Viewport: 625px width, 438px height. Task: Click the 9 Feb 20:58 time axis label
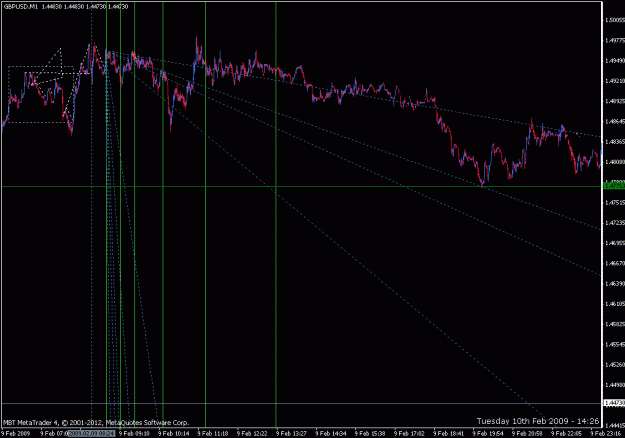coord(527,433)
